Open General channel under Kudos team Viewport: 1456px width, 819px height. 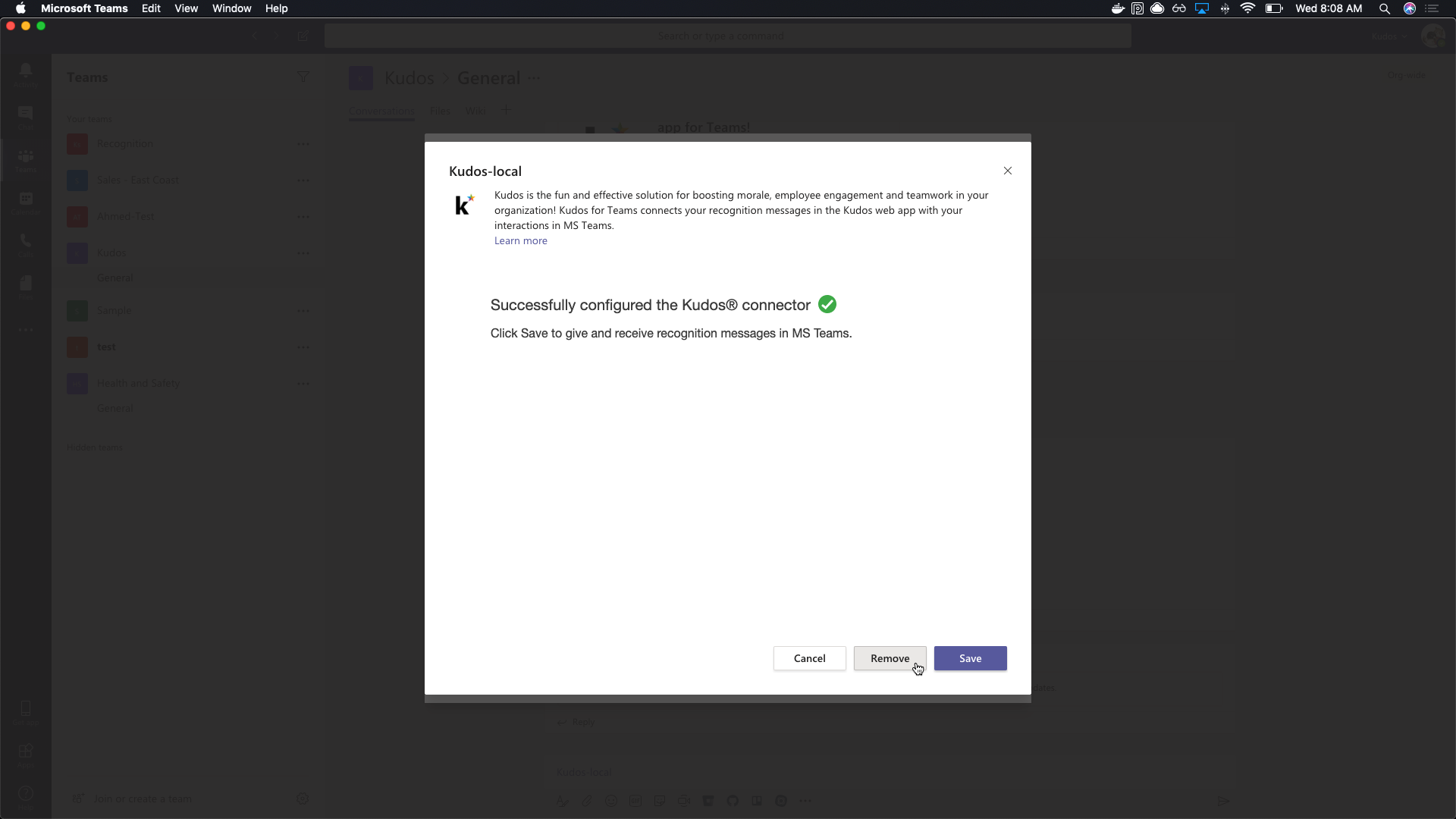click(115, 278)
